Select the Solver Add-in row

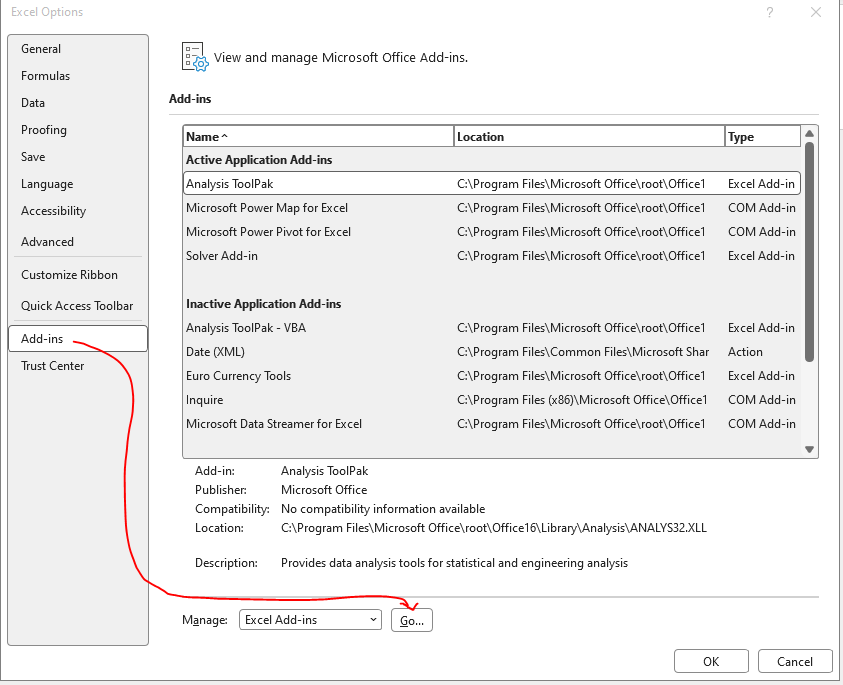[x=492, y=256]
